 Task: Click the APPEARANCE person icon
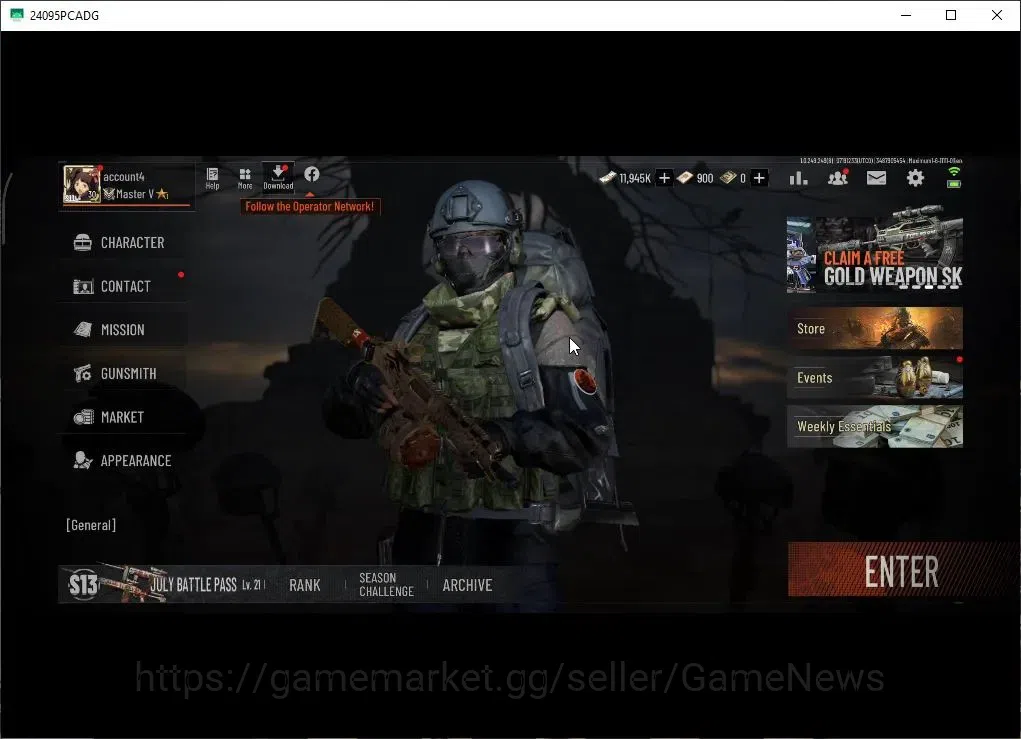click(83, 460)
